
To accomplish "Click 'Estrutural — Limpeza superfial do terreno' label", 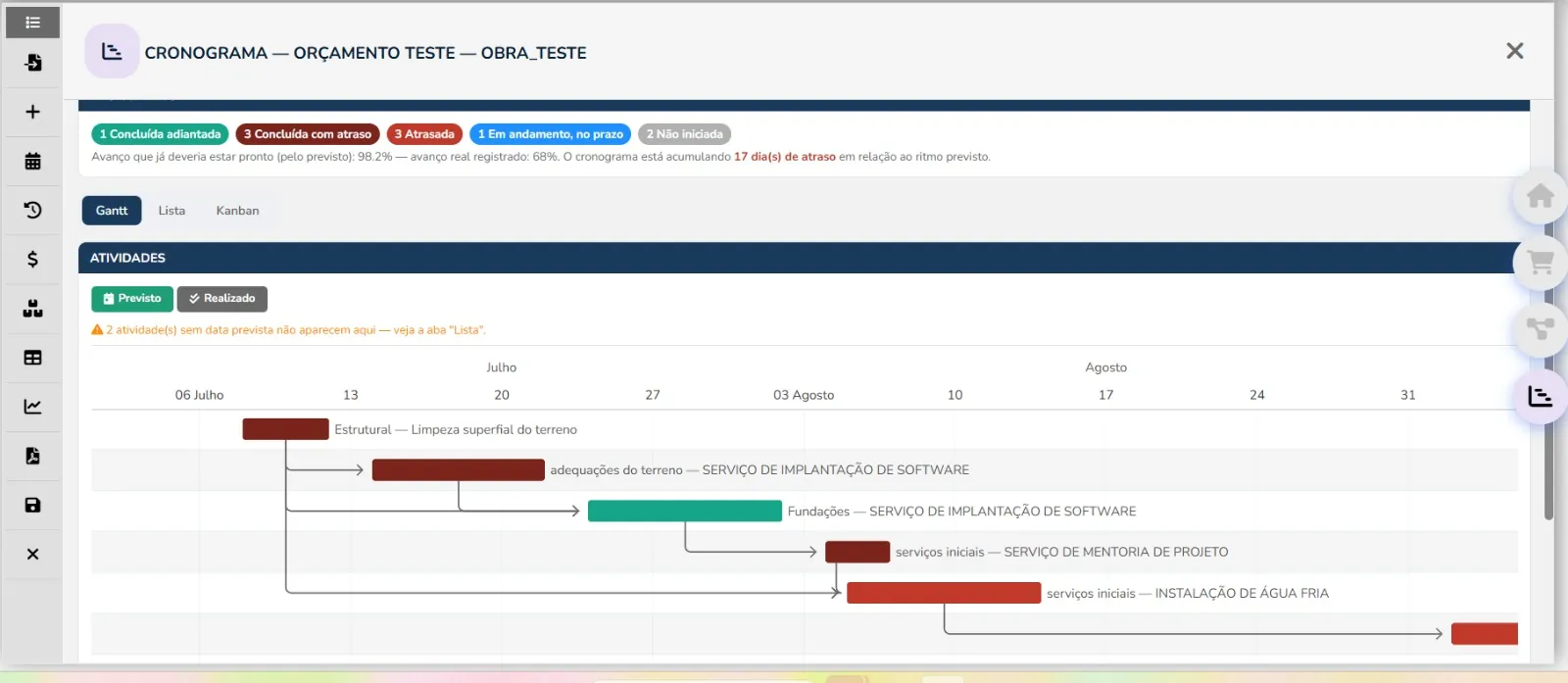I will pyautogui.click(x=456, y=430).
